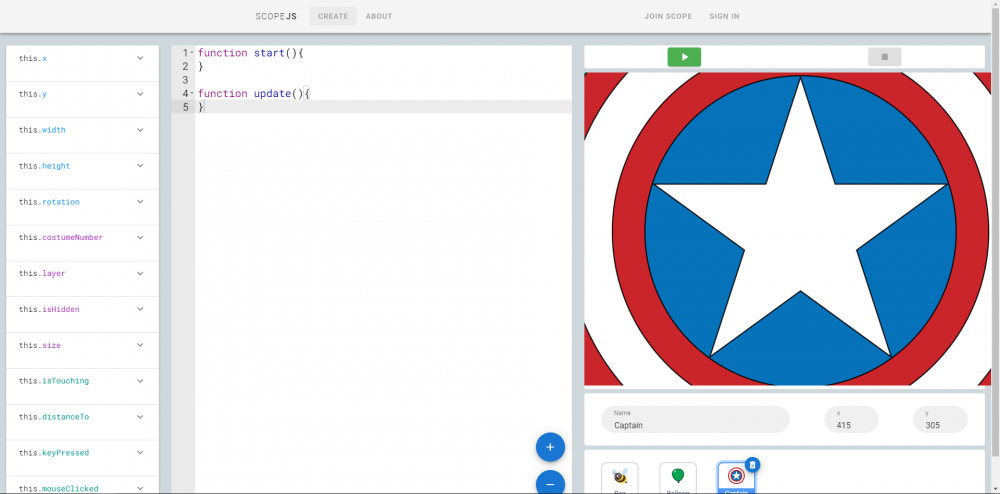Edit the sprite Name field
The image size is (1000, 494).
click(695, 419)
